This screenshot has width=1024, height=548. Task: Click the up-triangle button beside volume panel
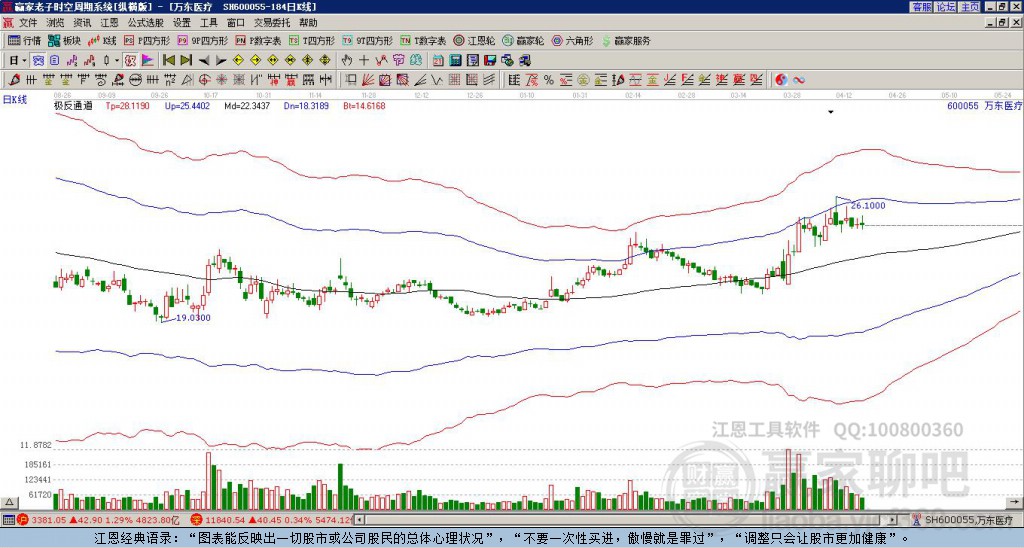(9, 502)
